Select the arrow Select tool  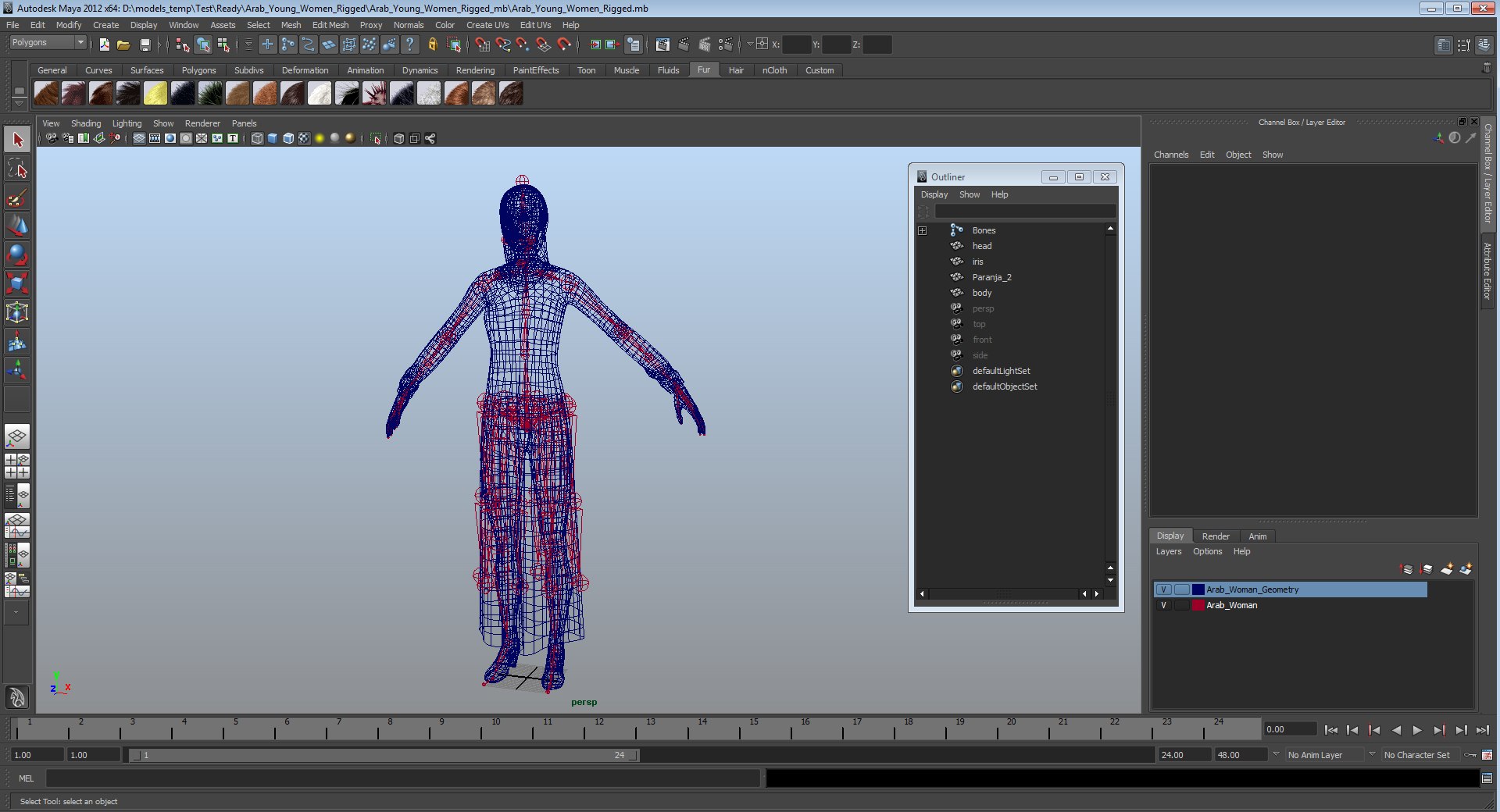pos(17,140)
